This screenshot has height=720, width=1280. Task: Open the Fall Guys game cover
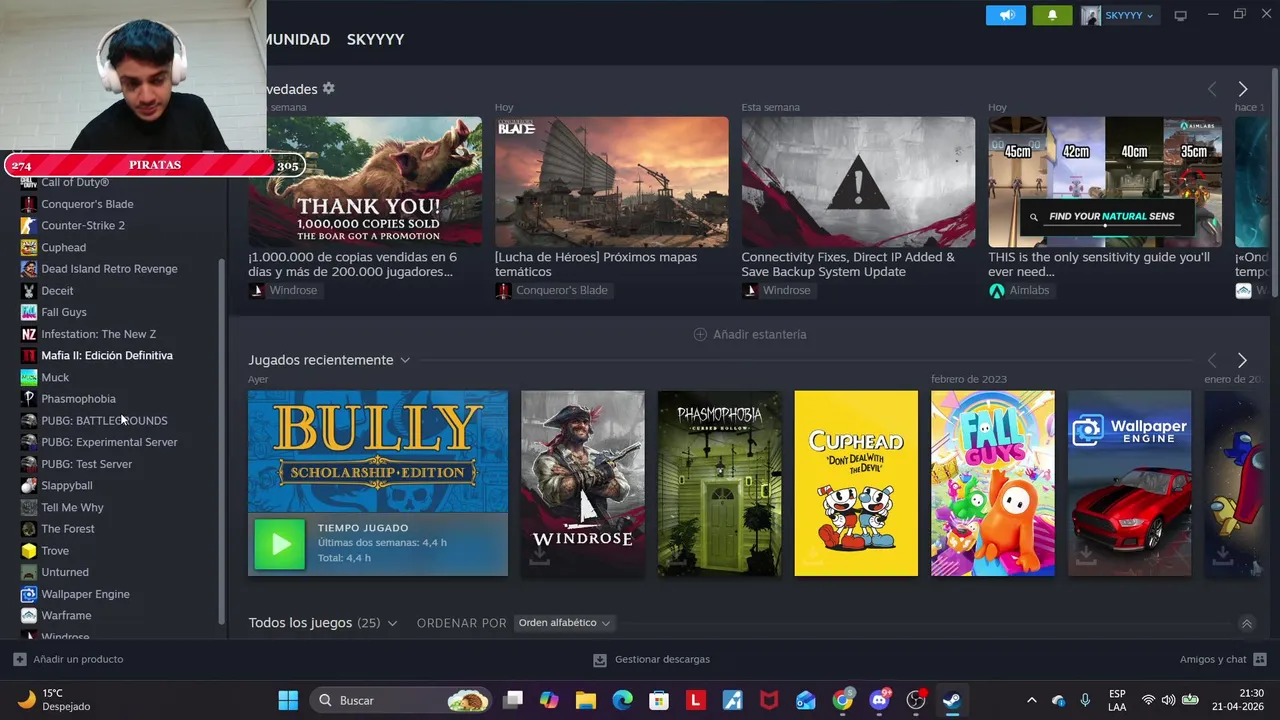(993, 483)
